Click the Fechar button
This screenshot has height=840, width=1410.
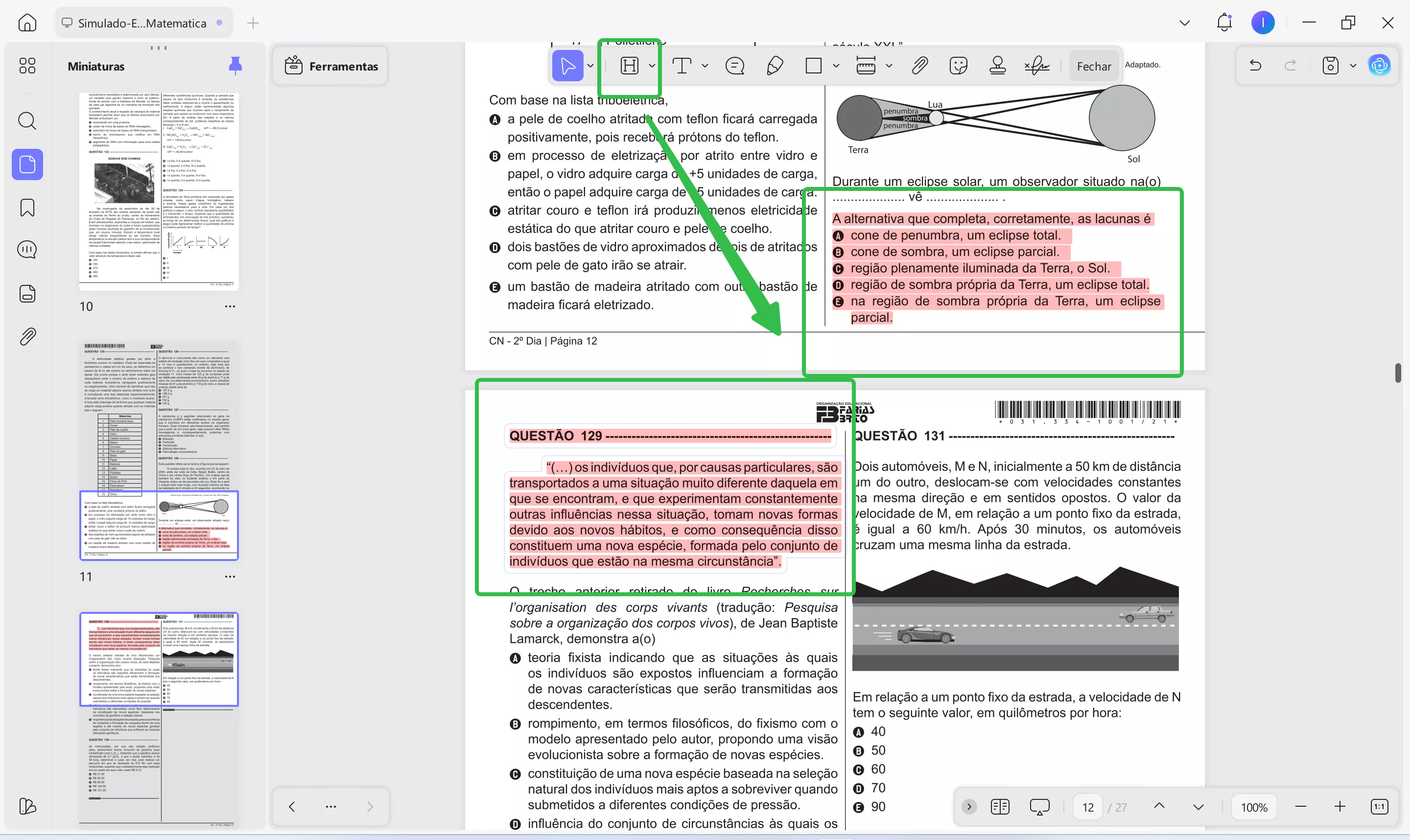[1094, 66]
